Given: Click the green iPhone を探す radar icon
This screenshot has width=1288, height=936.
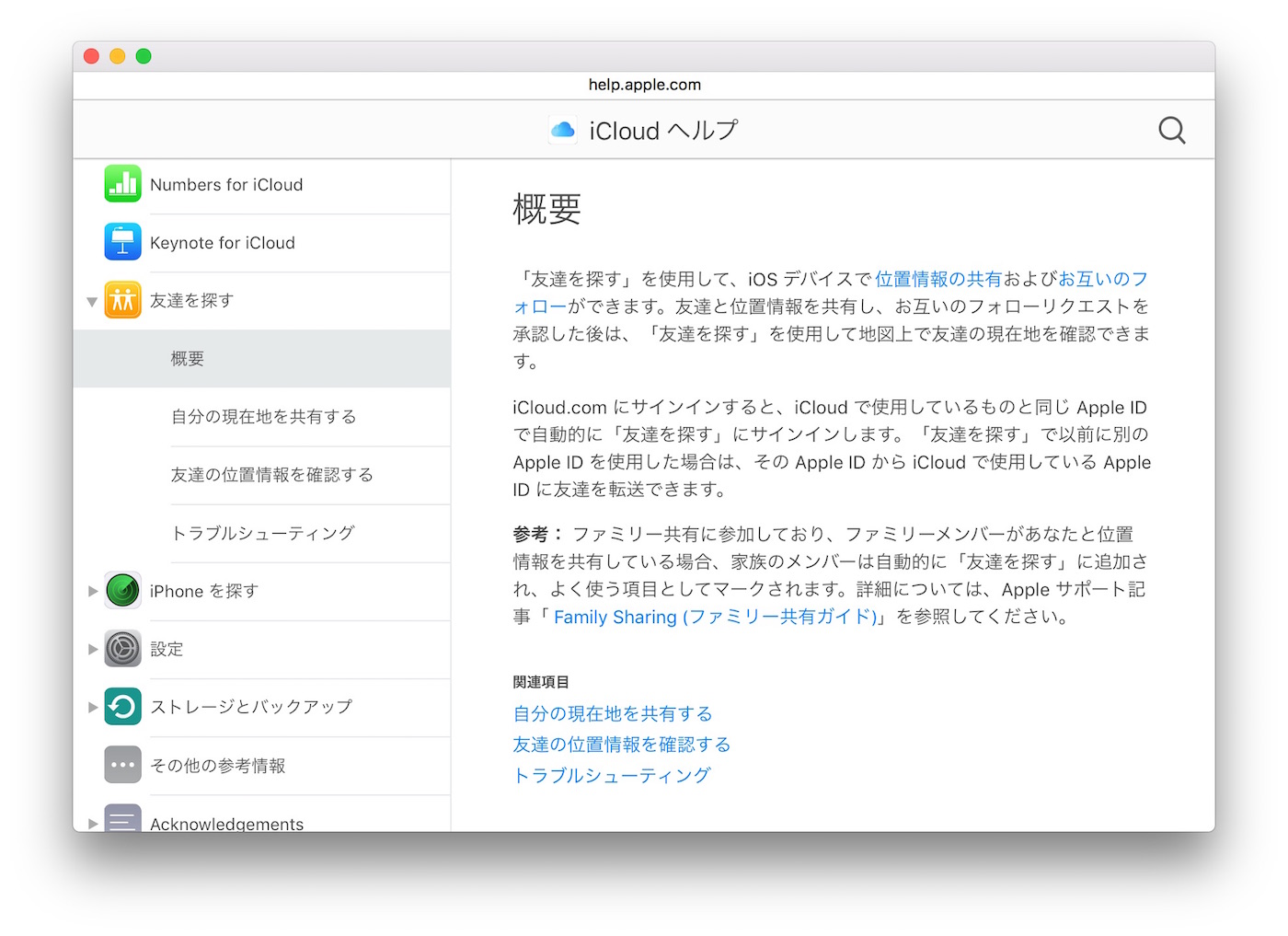Looking at the screenshot, I should 122,591.
